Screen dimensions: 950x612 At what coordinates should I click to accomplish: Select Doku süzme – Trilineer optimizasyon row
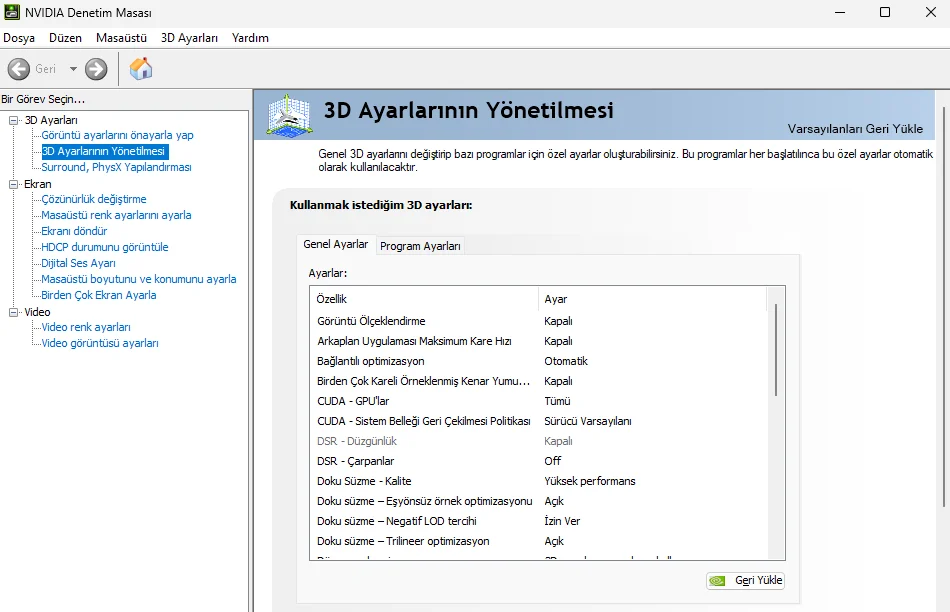[x=540, y=541]
